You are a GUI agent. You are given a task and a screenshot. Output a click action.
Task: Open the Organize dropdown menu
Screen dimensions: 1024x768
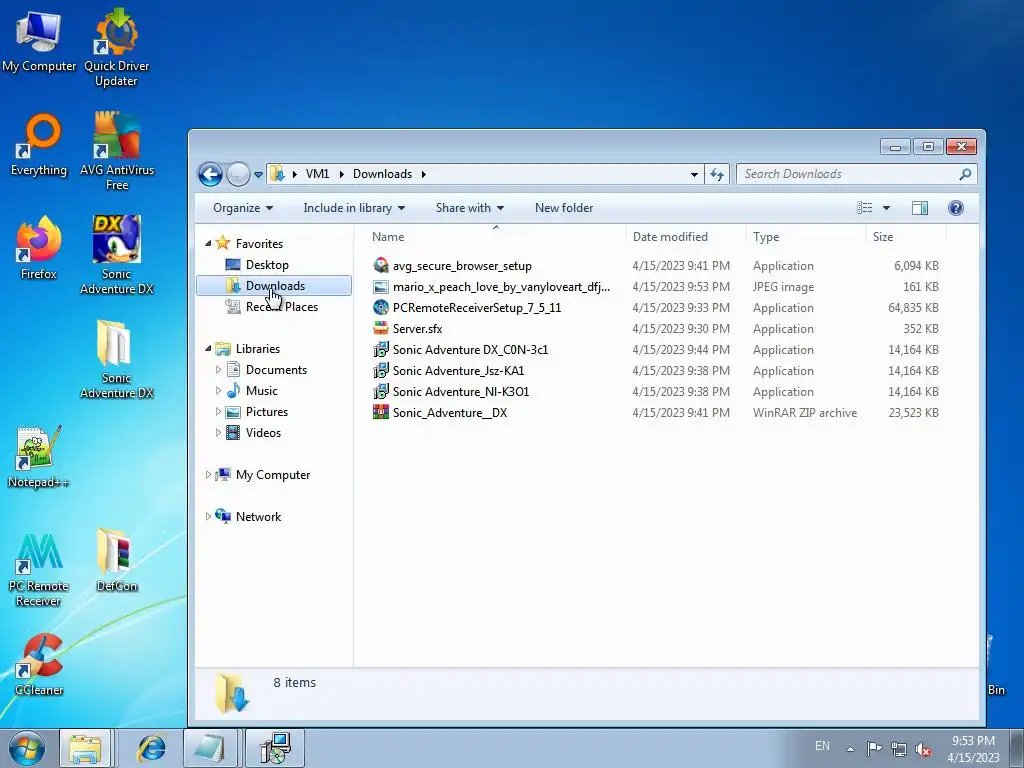(243, 208)
